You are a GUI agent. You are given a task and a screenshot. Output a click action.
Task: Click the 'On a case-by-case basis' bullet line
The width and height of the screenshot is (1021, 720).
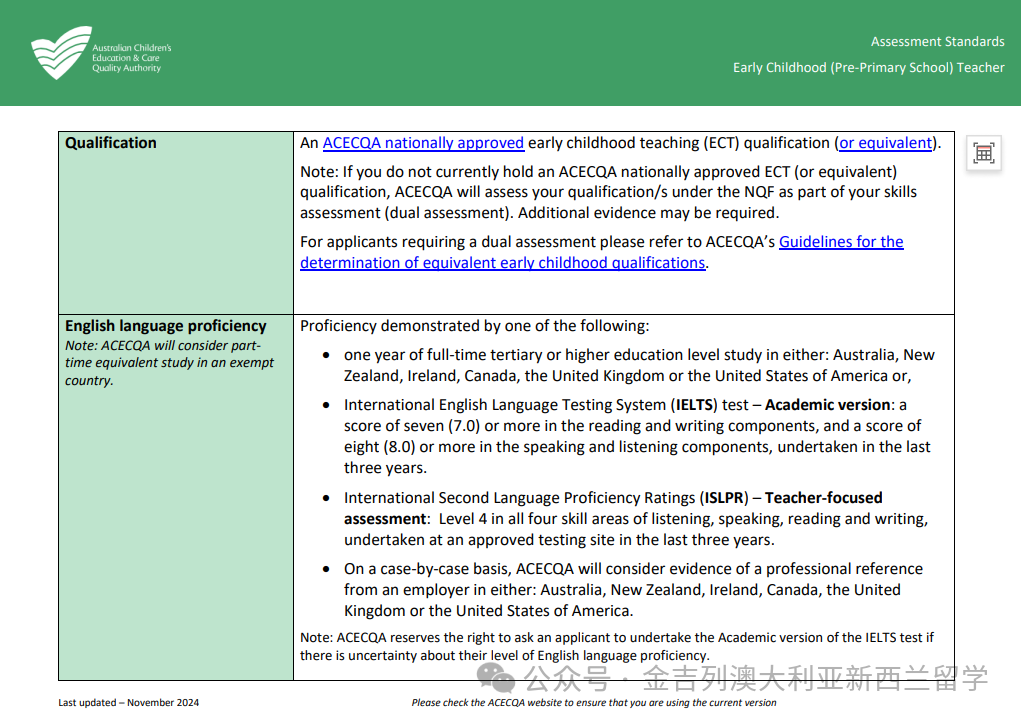pos(633,590)
